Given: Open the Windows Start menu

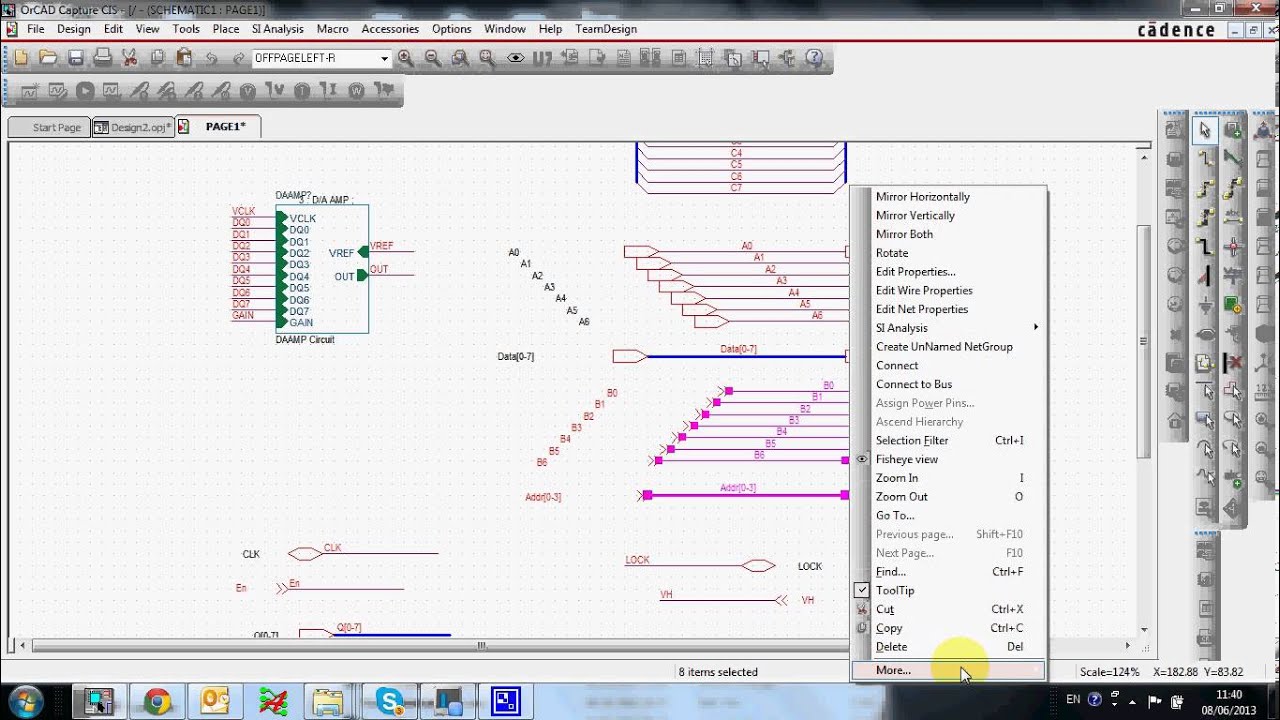Looking at the screenshot, I should [25, 700].
